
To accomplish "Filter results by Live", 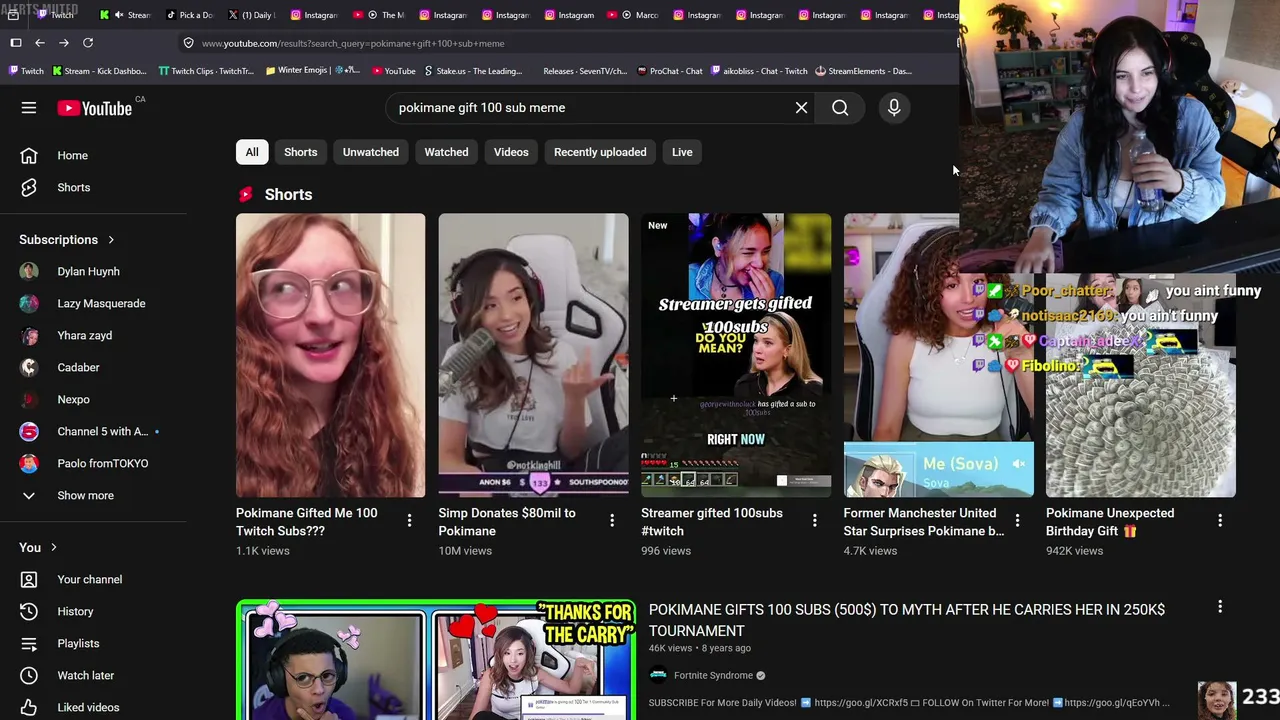I will coord(682,152).
